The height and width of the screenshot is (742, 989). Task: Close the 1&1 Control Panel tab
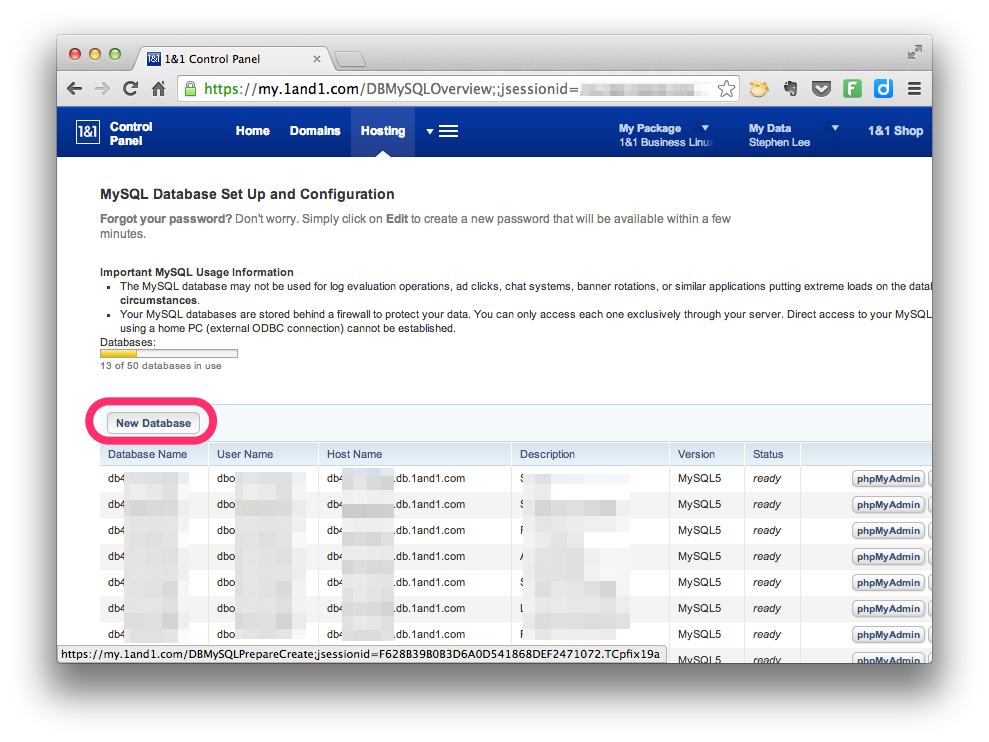point(317,59)
